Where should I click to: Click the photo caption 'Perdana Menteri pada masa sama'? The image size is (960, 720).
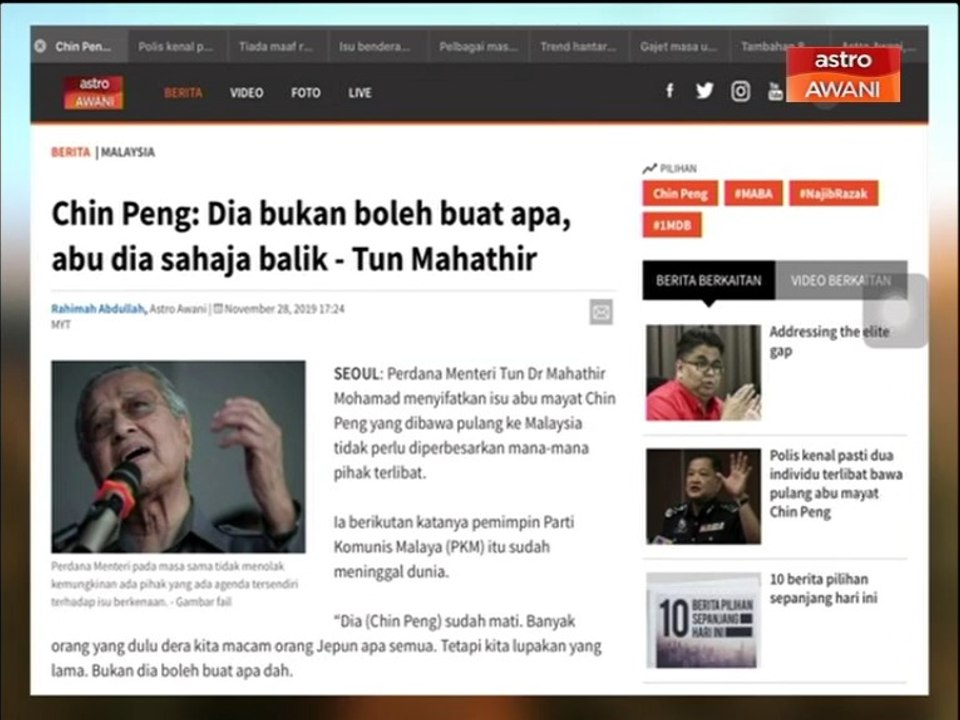click(x=174, y=584)
